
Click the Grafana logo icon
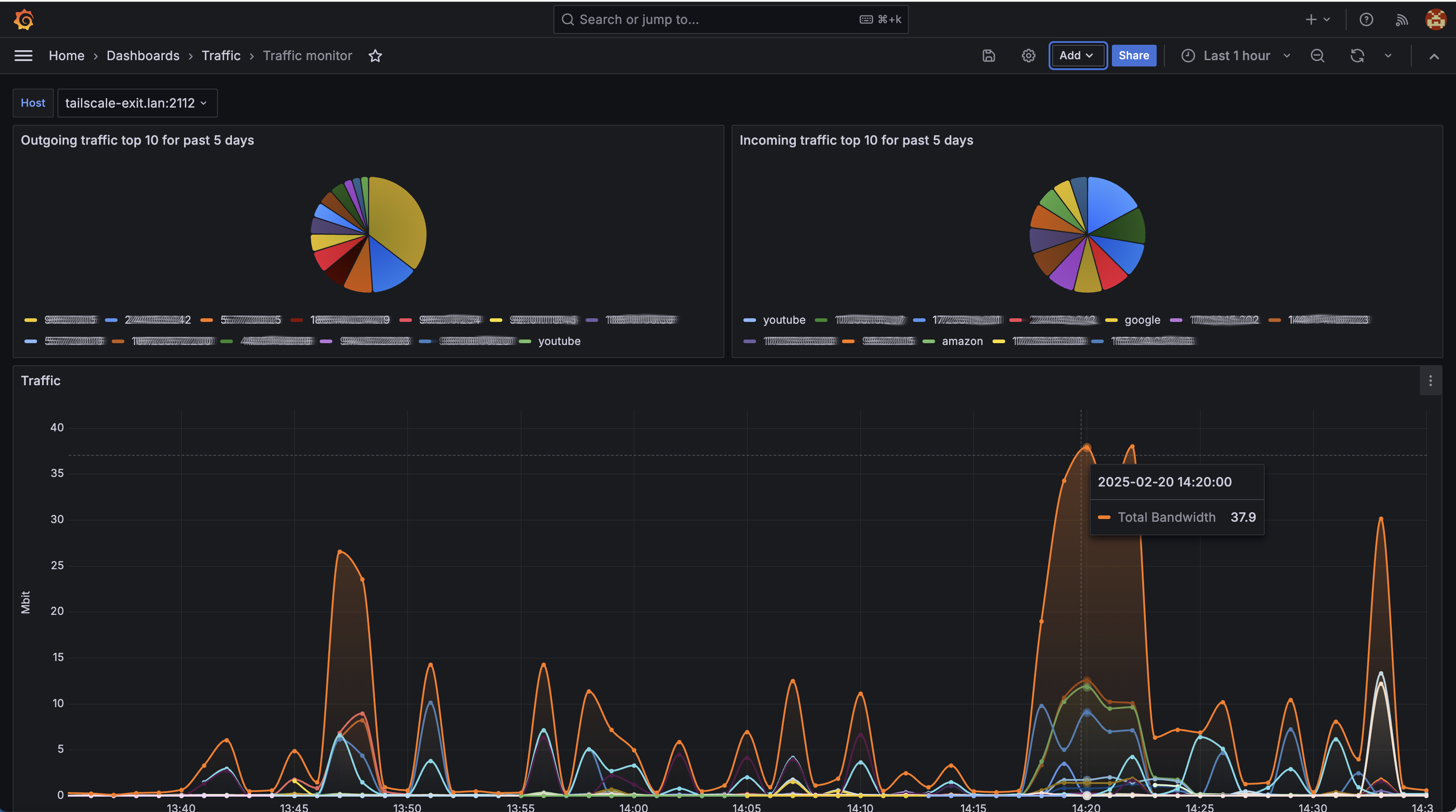click(24, 20)
